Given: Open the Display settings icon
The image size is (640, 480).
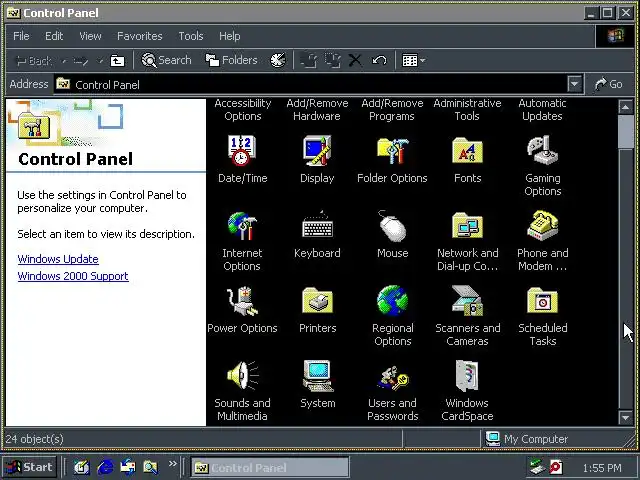Looking at the screenshot, I should tap(317, 151).
